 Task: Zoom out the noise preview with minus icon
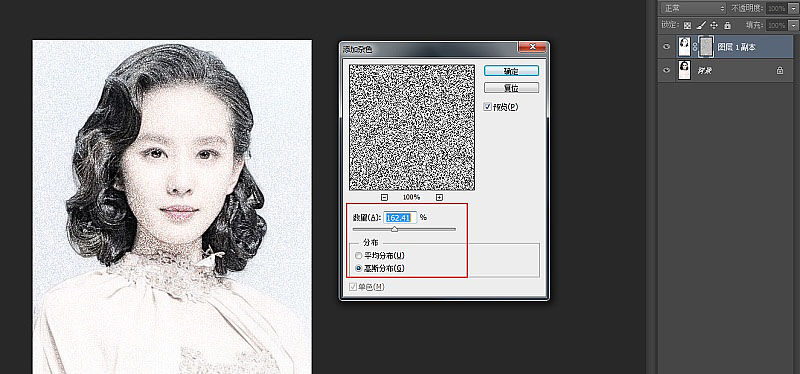(385, 197)
